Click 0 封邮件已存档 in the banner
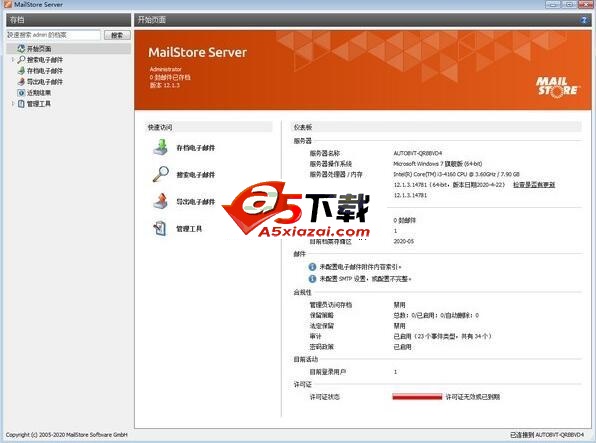Viewport: 596px width, 443px height. [x=170, y=77]
